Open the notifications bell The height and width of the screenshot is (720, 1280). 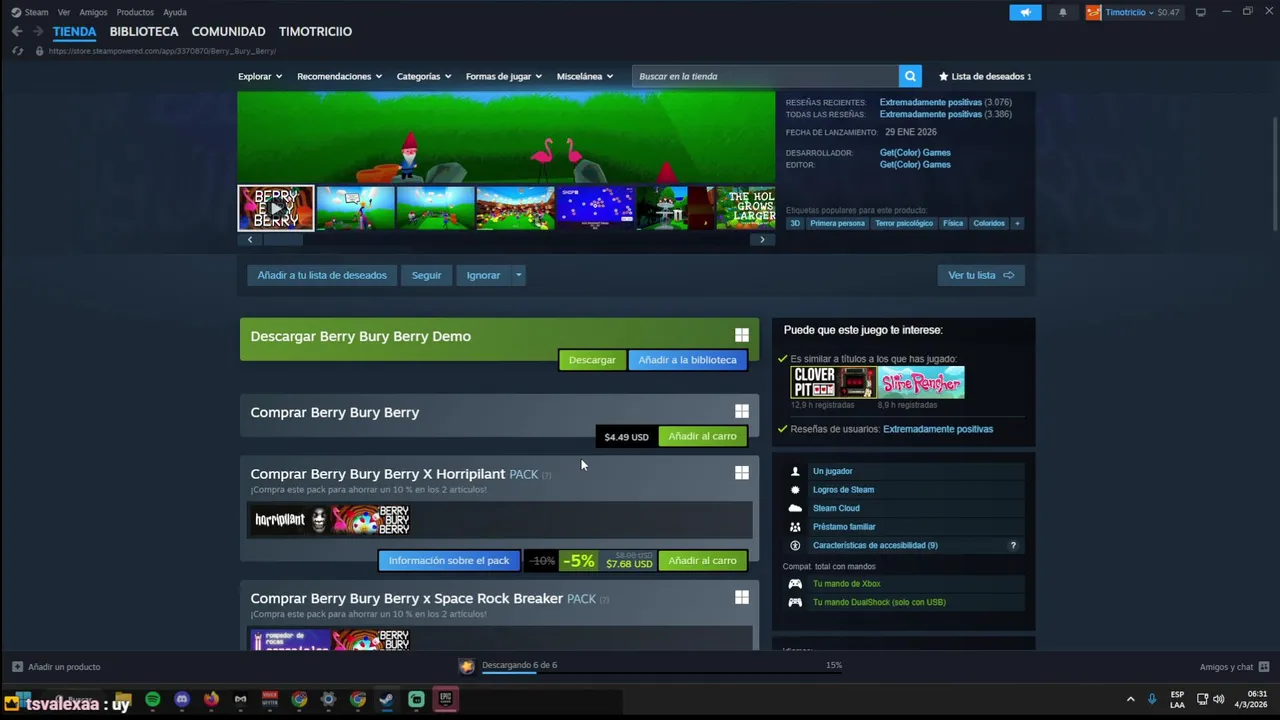pos(1063,12)
